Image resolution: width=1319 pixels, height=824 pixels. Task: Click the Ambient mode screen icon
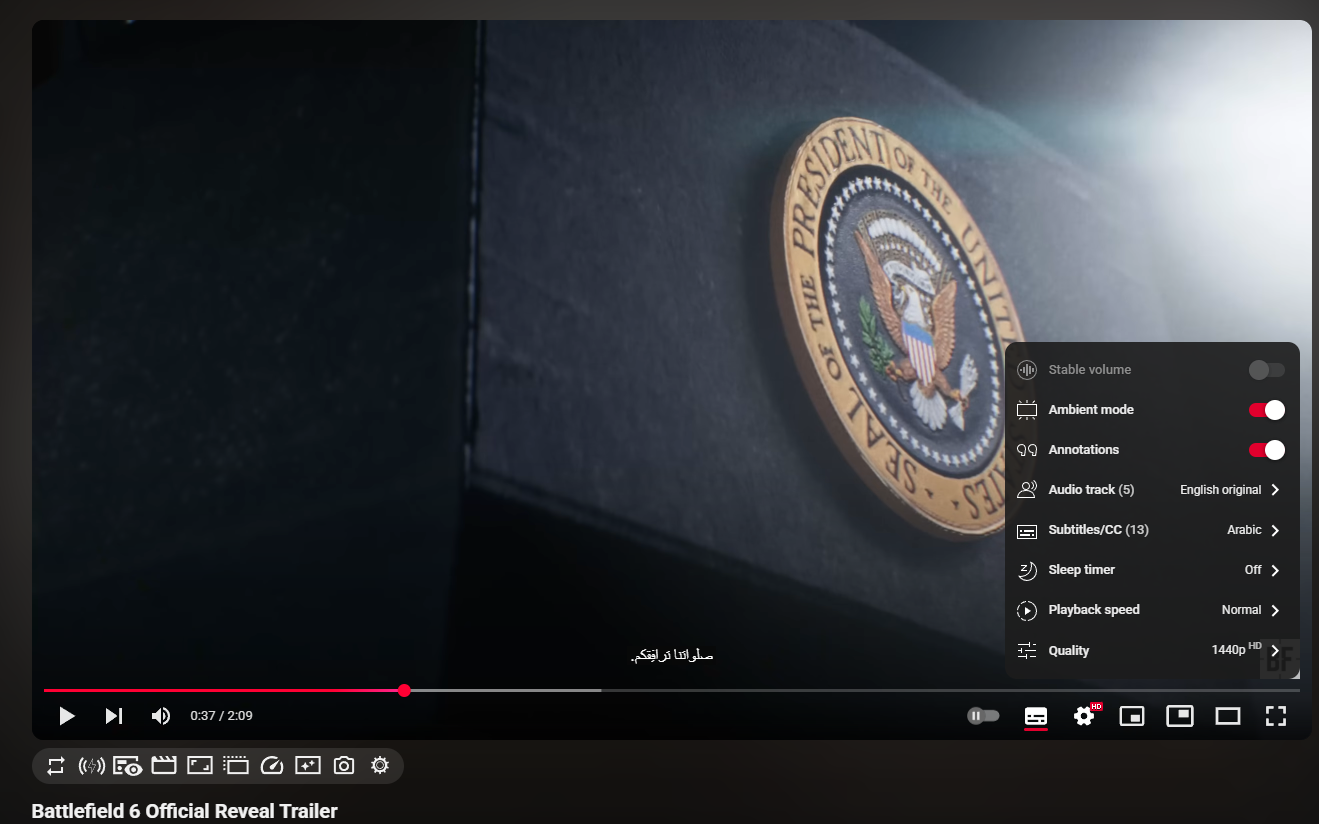click(x=1027, y=410)
